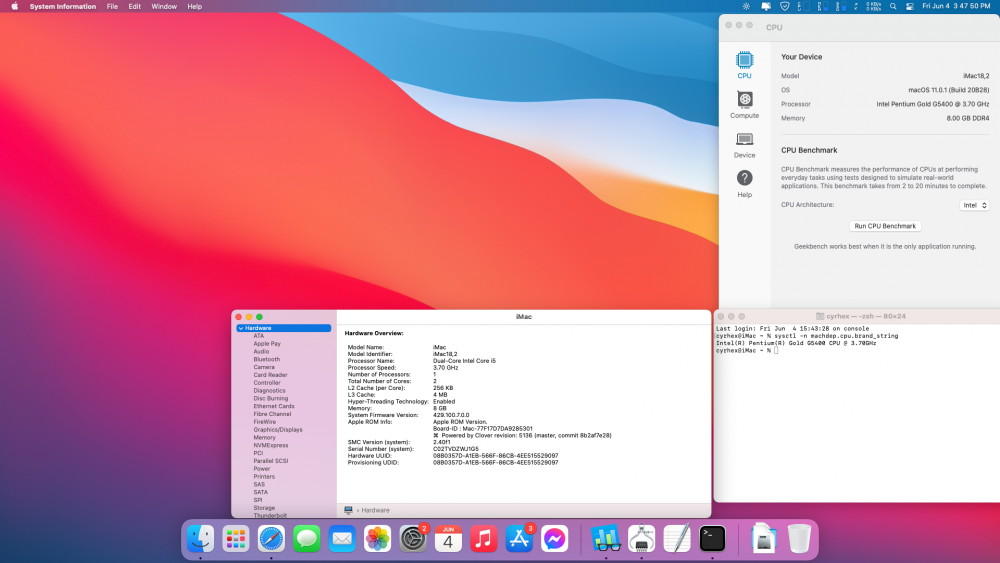Screen dimensions: 1000x563
Task: Select Apple Pay in the sidebar
Action: (x=267, y=344)
